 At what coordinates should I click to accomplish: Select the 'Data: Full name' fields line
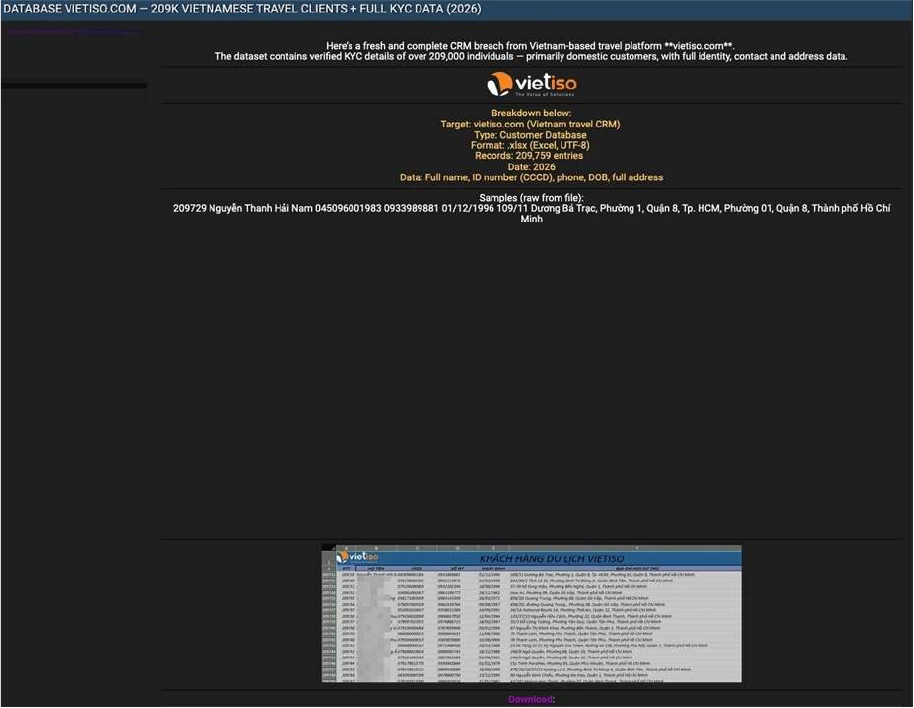pos(531,177)
